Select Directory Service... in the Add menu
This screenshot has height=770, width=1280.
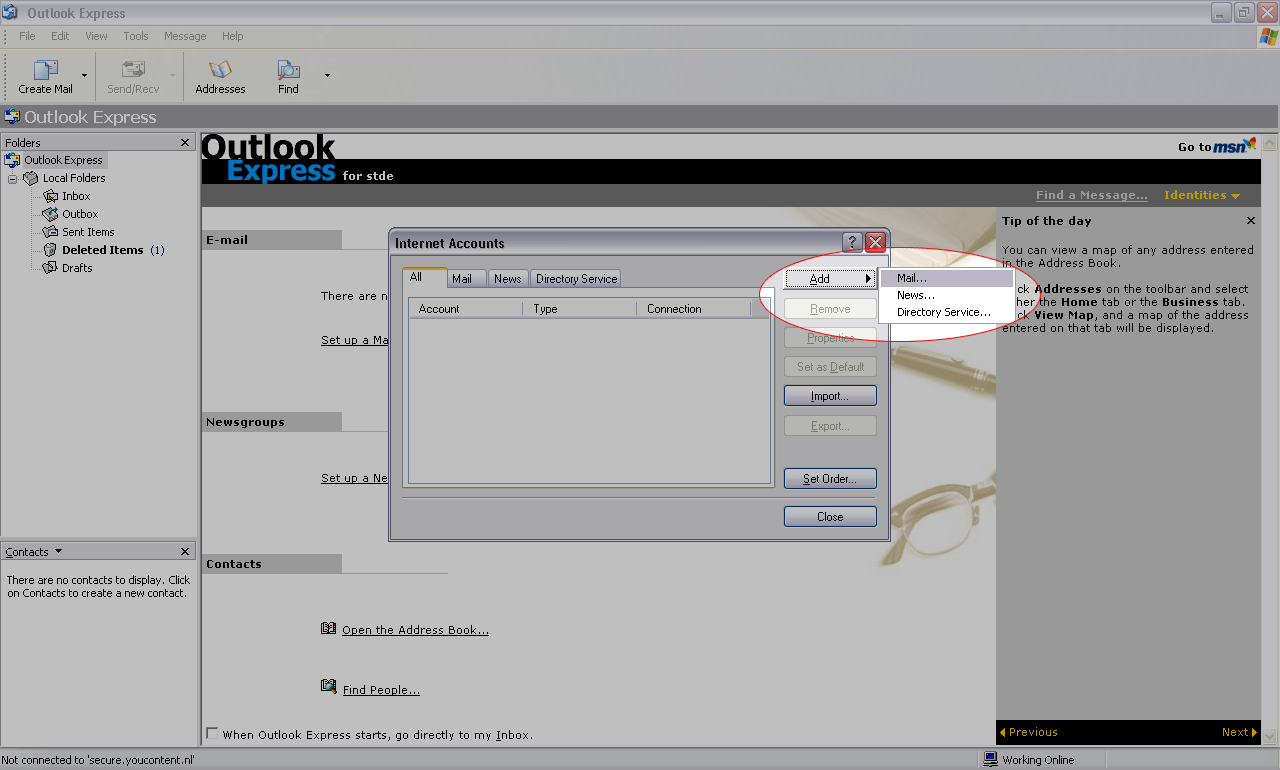pos(943,312)
